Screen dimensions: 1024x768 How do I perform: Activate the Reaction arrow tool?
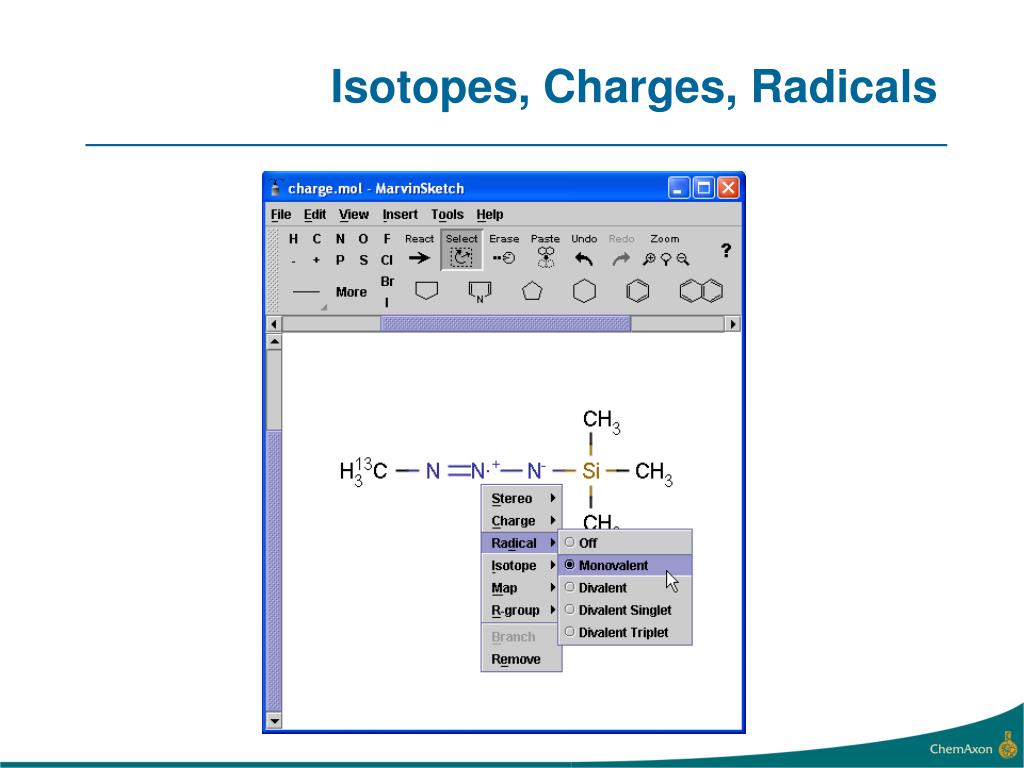(419, 250)
